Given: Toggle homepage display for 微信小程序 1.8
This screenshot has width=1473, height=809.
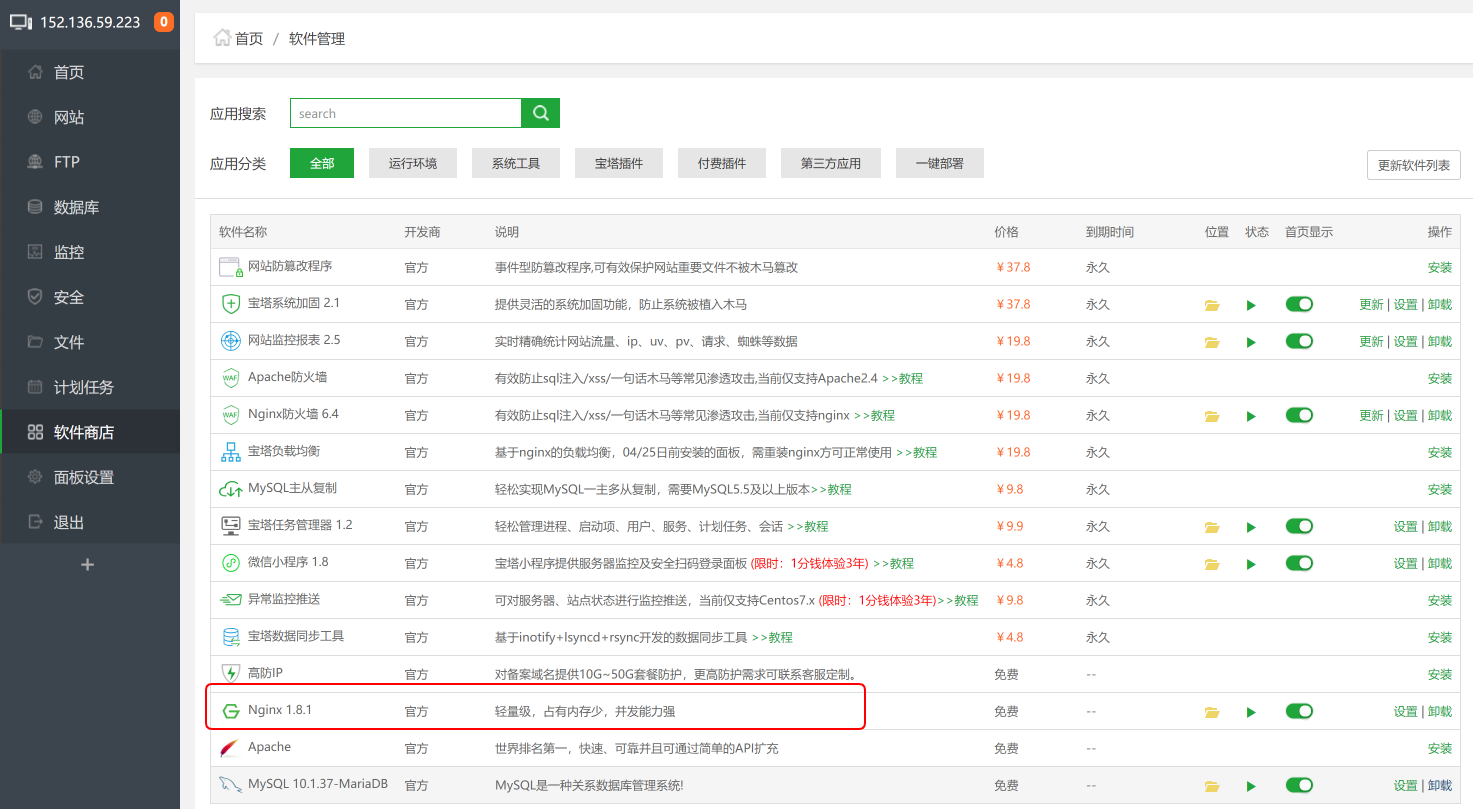Looking at the screenshot, I should point(1299,563).
